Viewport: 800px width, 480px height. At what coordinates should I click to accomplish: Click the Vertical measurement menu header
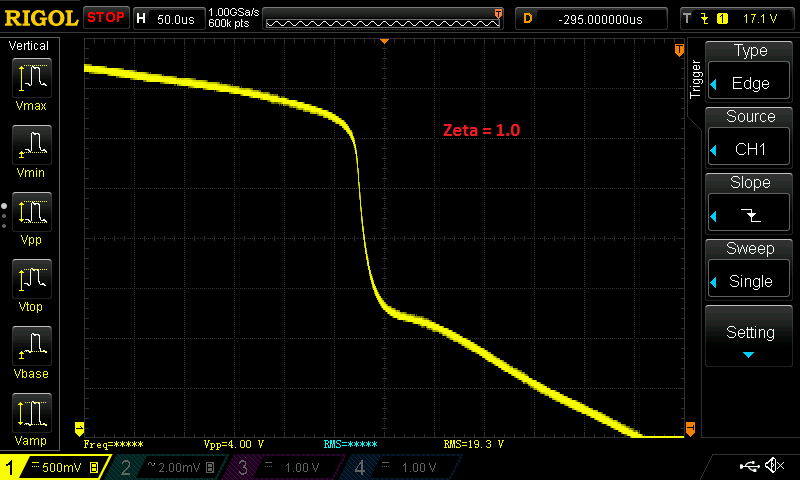29,46
